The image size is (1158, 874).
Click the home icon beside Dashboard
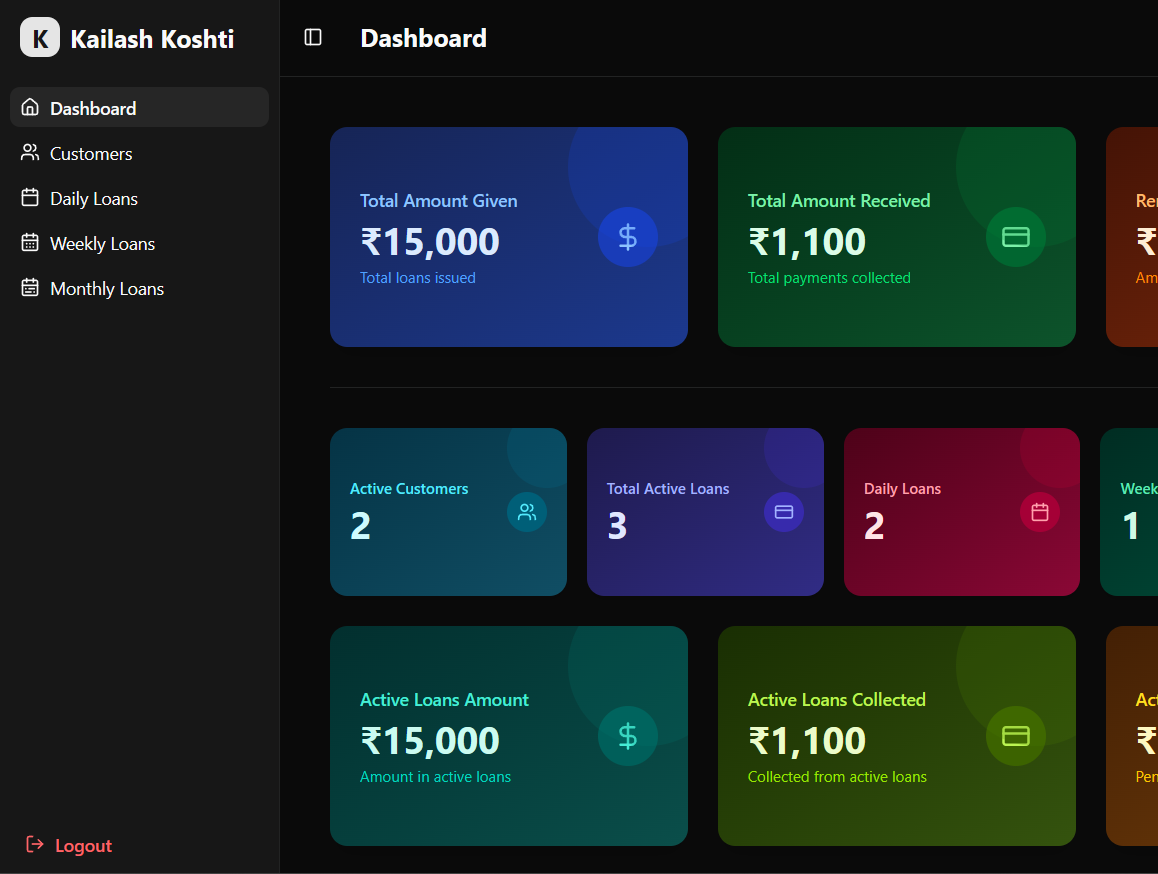30,107
